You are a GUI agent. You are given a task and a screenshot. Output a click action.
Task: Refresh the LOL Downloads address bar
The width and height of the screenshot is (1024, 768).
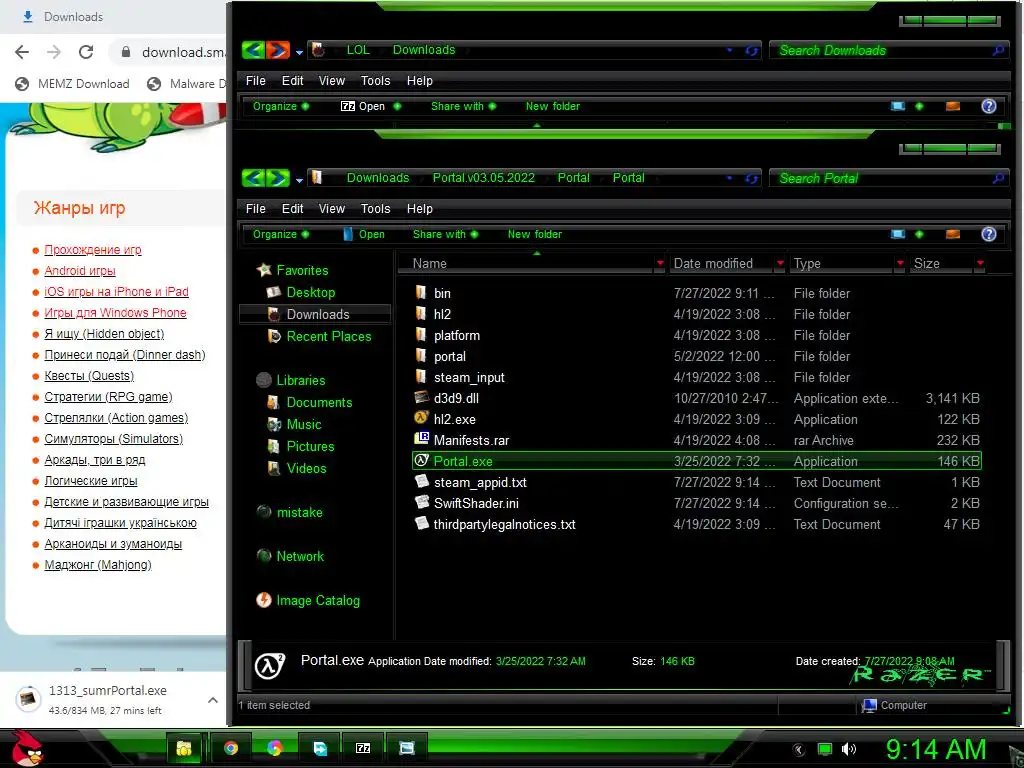(x=751, y=50)
